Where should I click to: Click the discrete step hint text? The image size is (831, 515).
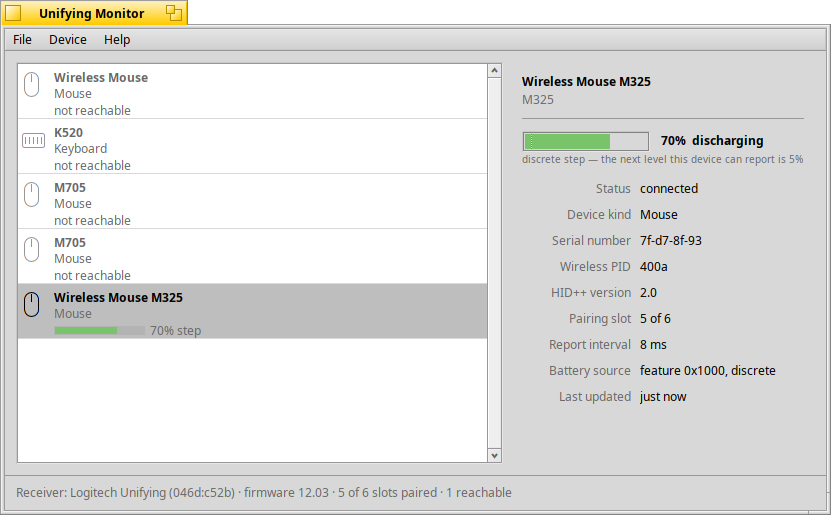[x=662, y=159]
